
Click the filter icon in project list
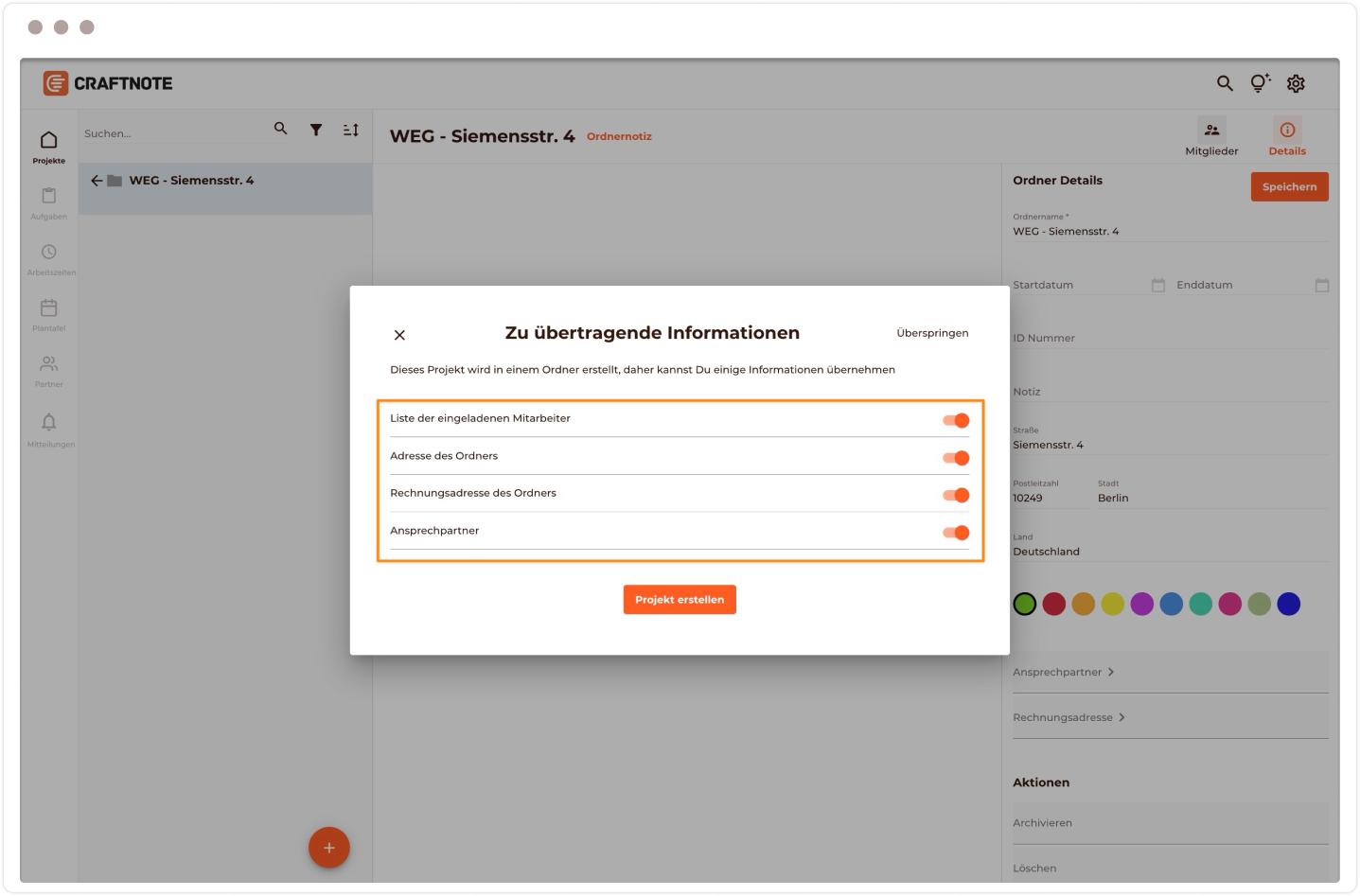316,130
